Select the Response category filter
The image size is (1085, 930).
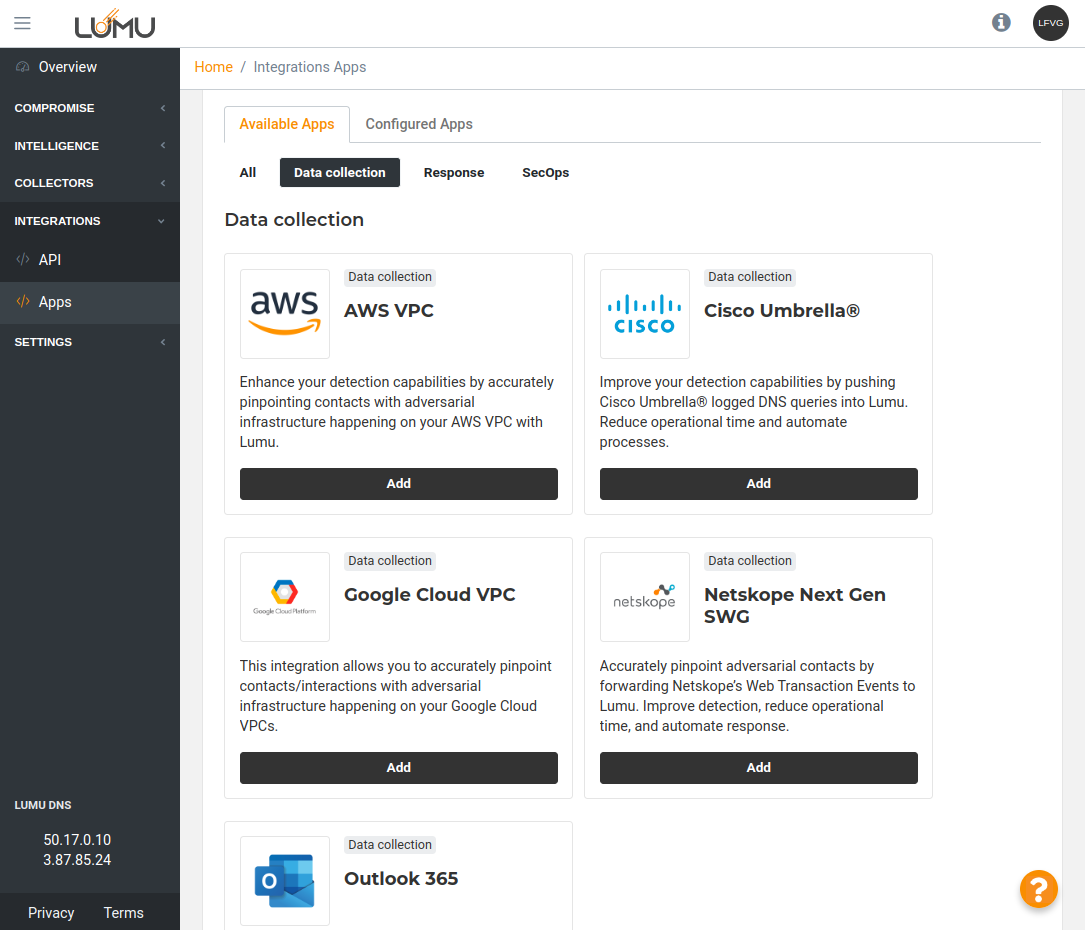[453, 173]
